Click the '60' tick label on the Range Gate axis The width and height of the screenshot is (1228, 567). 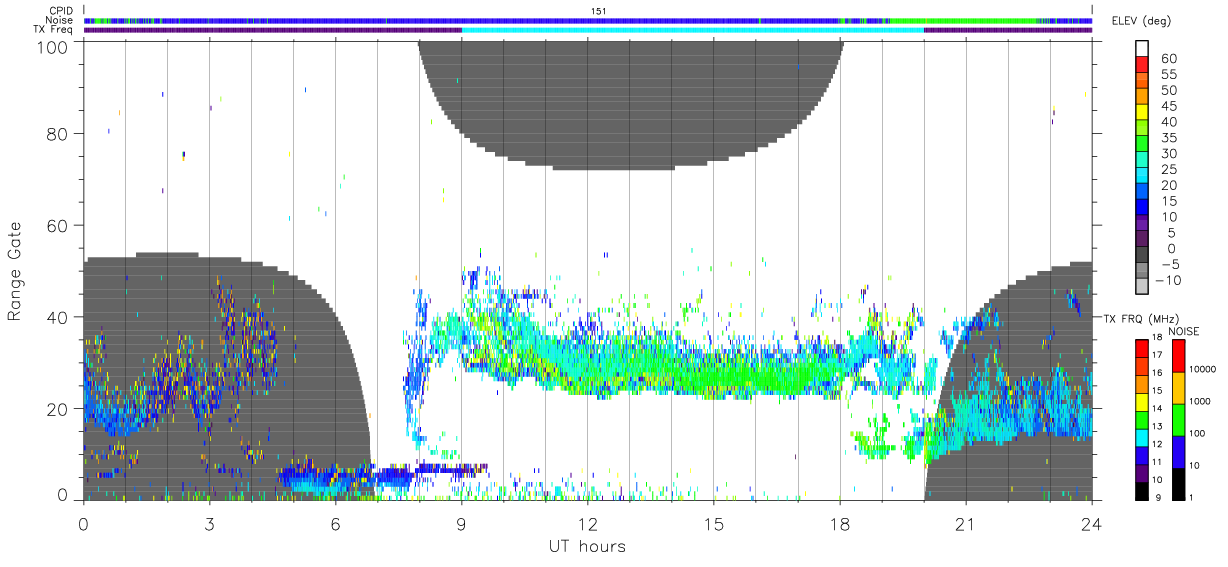point(59,226)
